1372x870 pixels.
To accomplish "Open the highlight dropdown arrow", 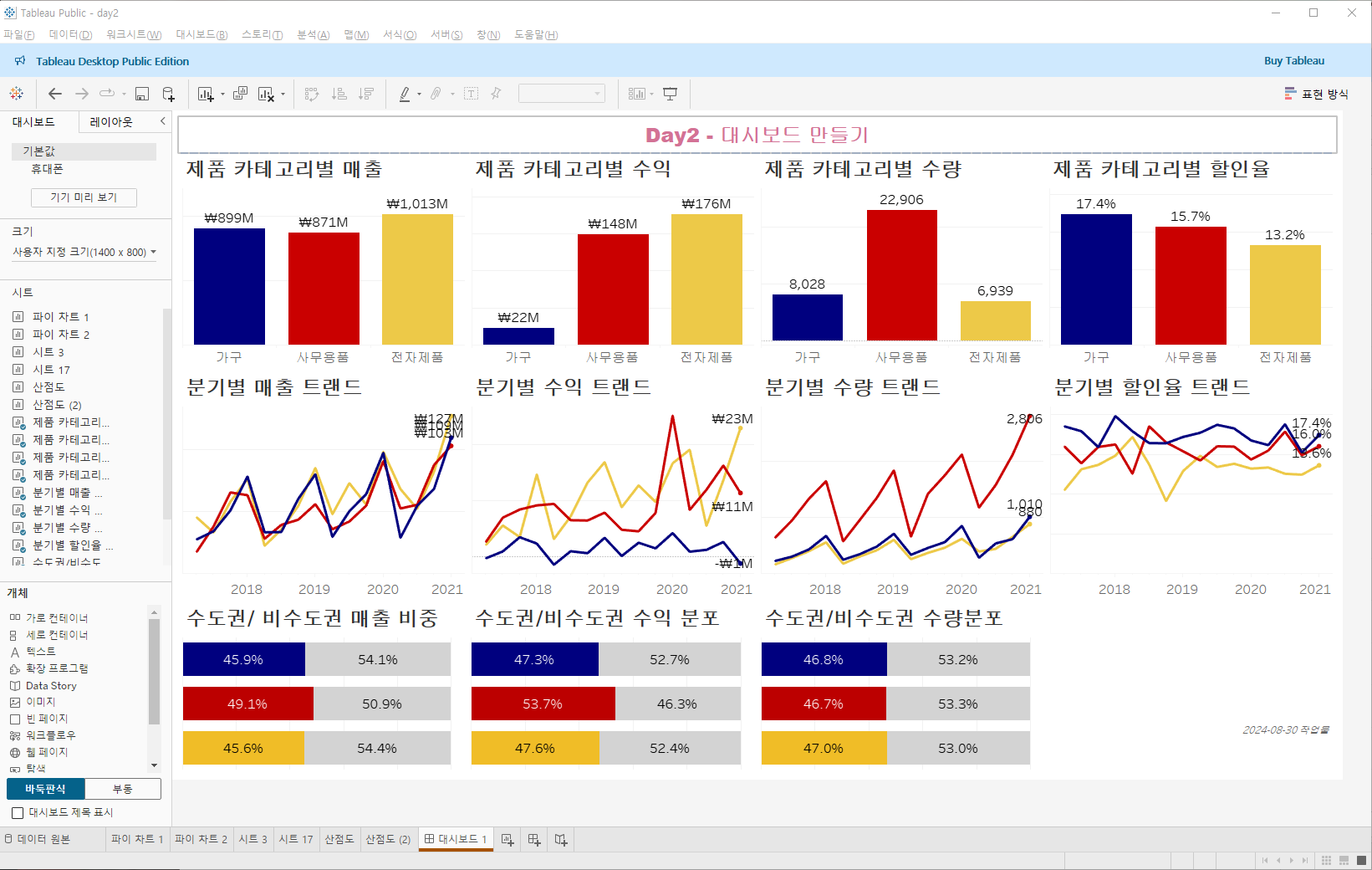I will (x=419, y=95).
